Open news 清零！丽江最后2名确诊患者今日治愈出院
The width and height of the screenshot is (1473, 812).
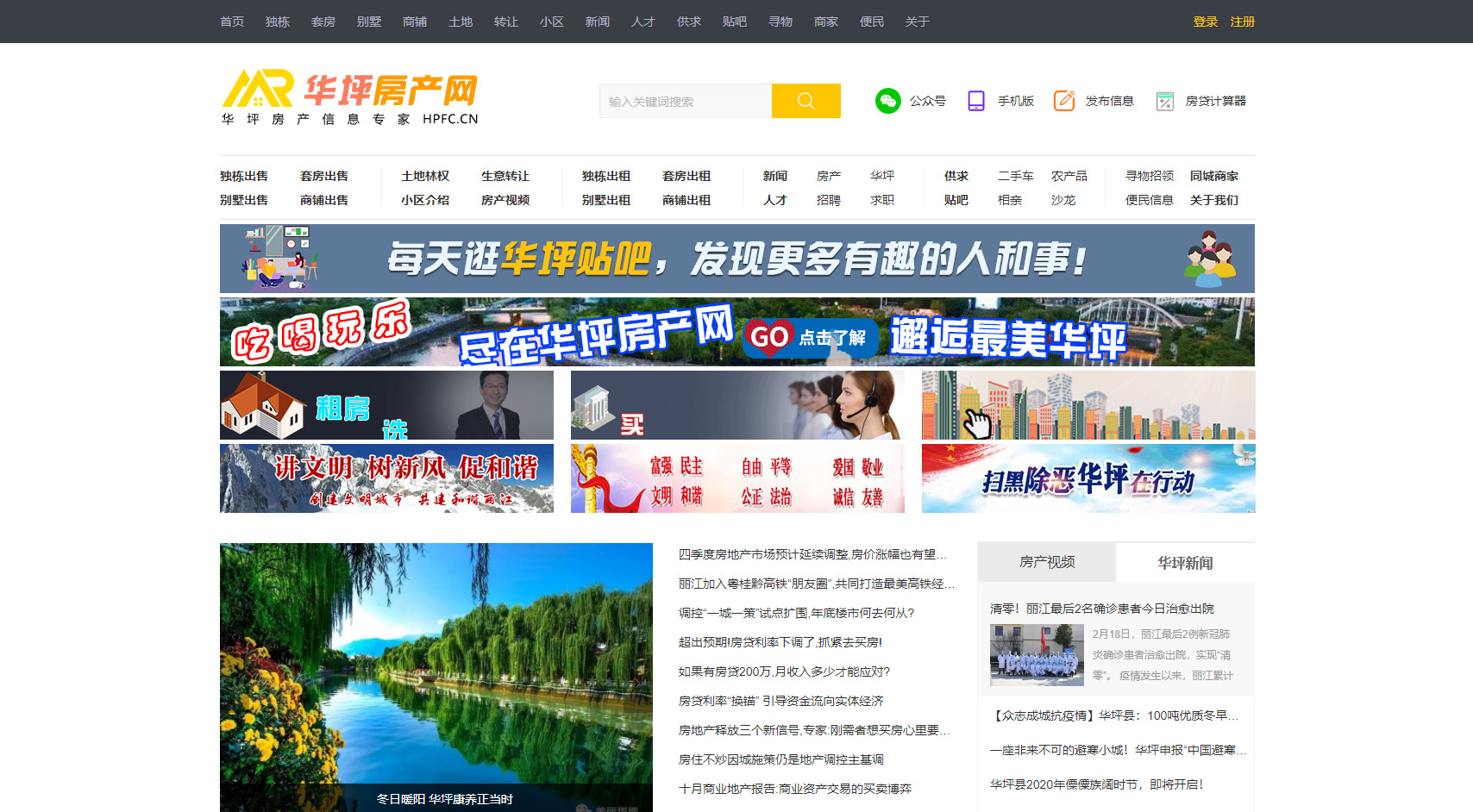click(1102, 609)
